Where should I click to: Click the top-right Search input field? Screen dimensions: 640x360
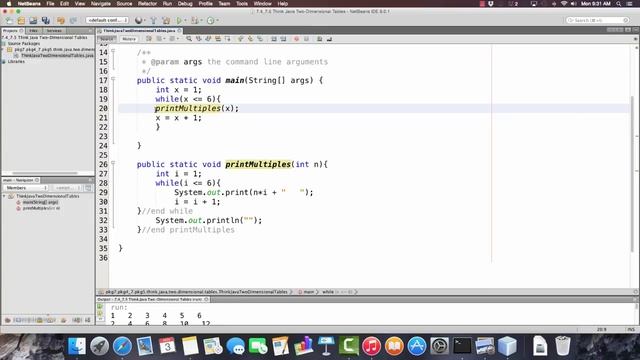pos(598,20)
